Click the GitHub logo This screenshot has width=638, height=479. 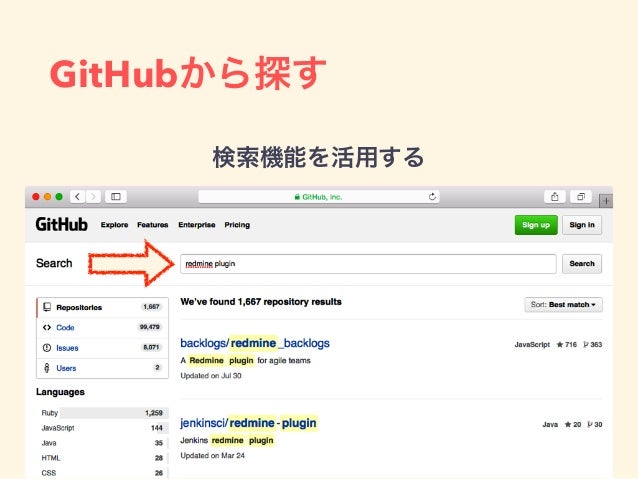[61, 225]
